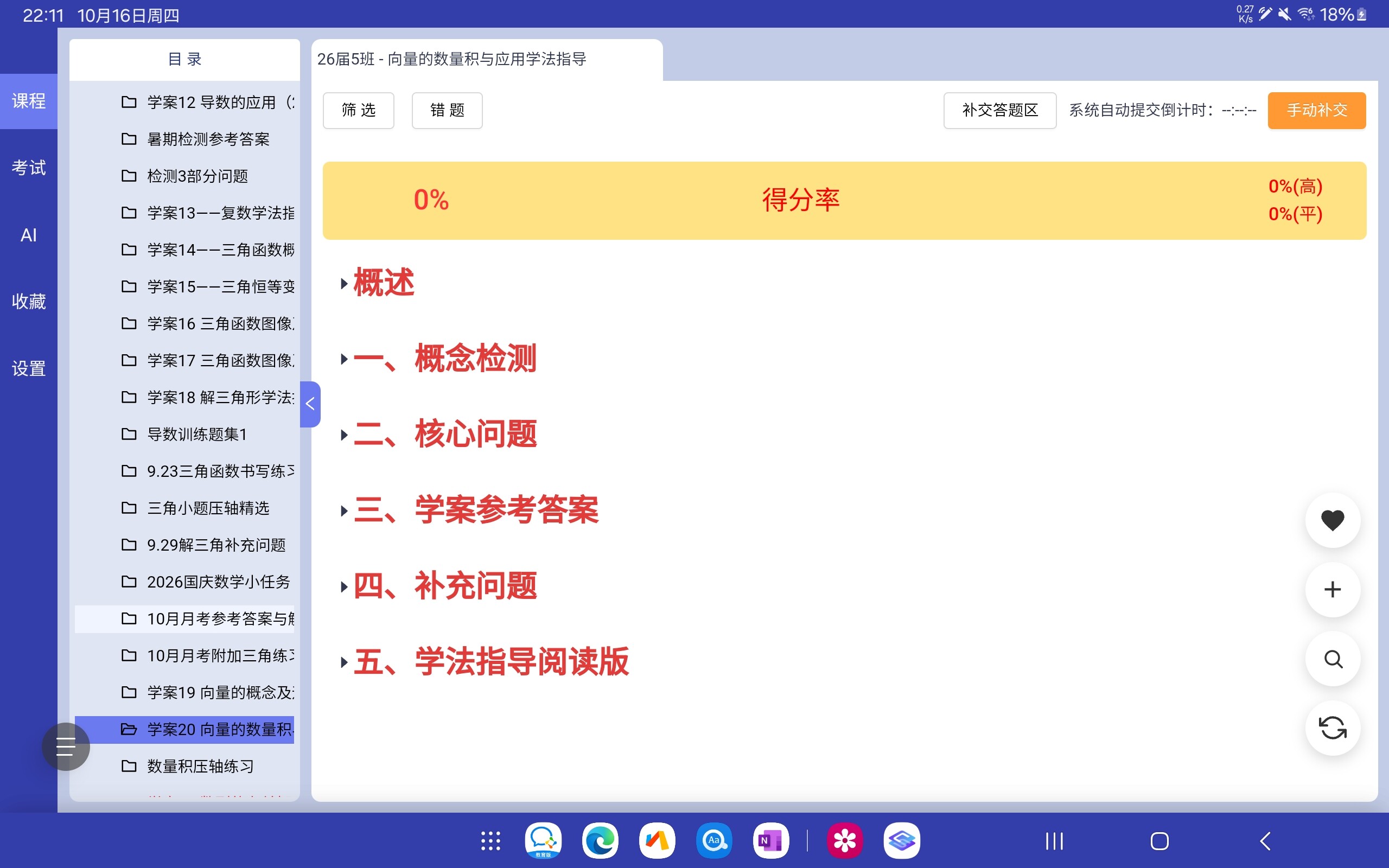Switch to the 考试 sidebar tab
Screen dimensions: 1389x868
[x=29, y=168]
